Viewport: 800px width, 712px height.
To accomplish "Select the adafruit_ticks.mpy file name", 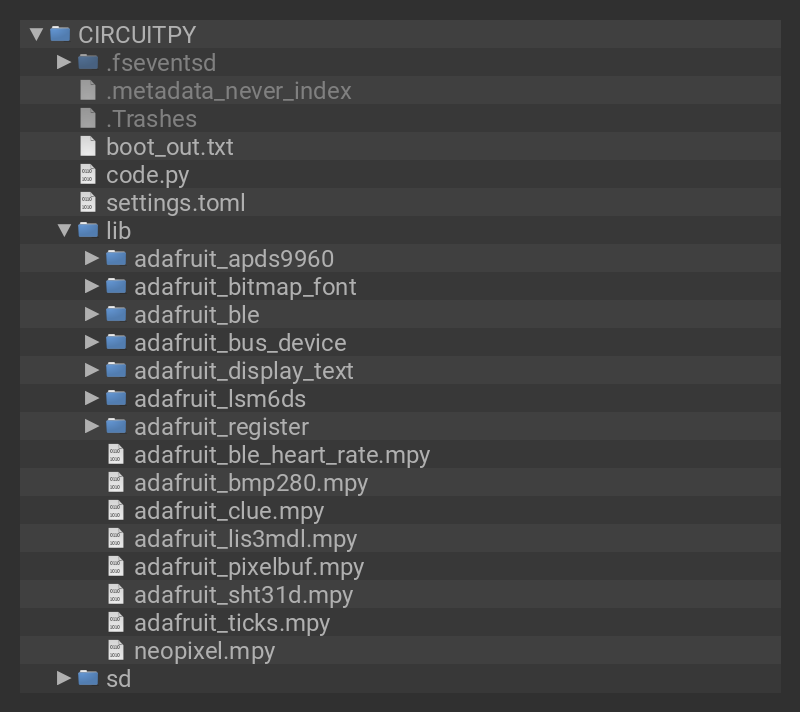I will (x=231, y=622).
